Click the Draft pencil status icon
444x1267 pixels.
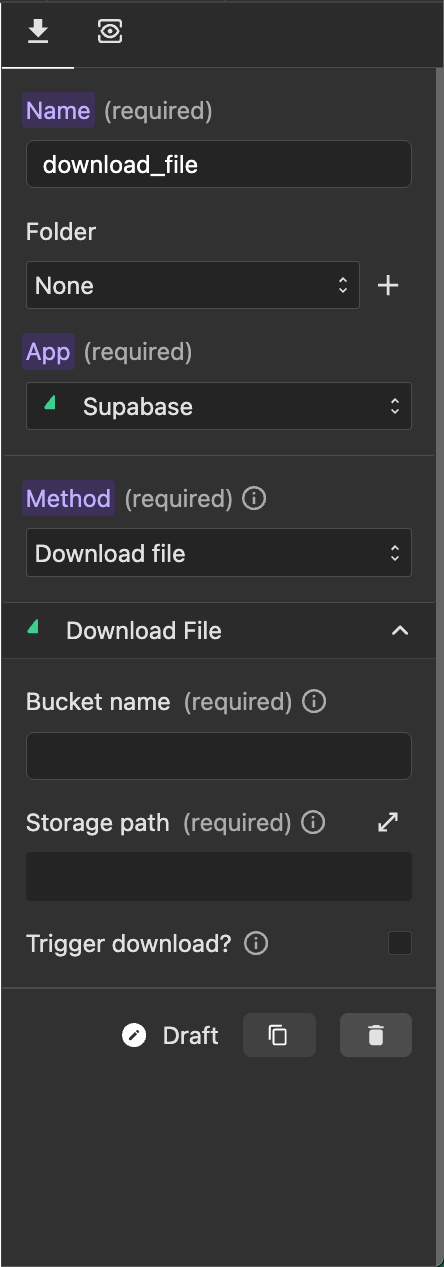coord(134,1035)
